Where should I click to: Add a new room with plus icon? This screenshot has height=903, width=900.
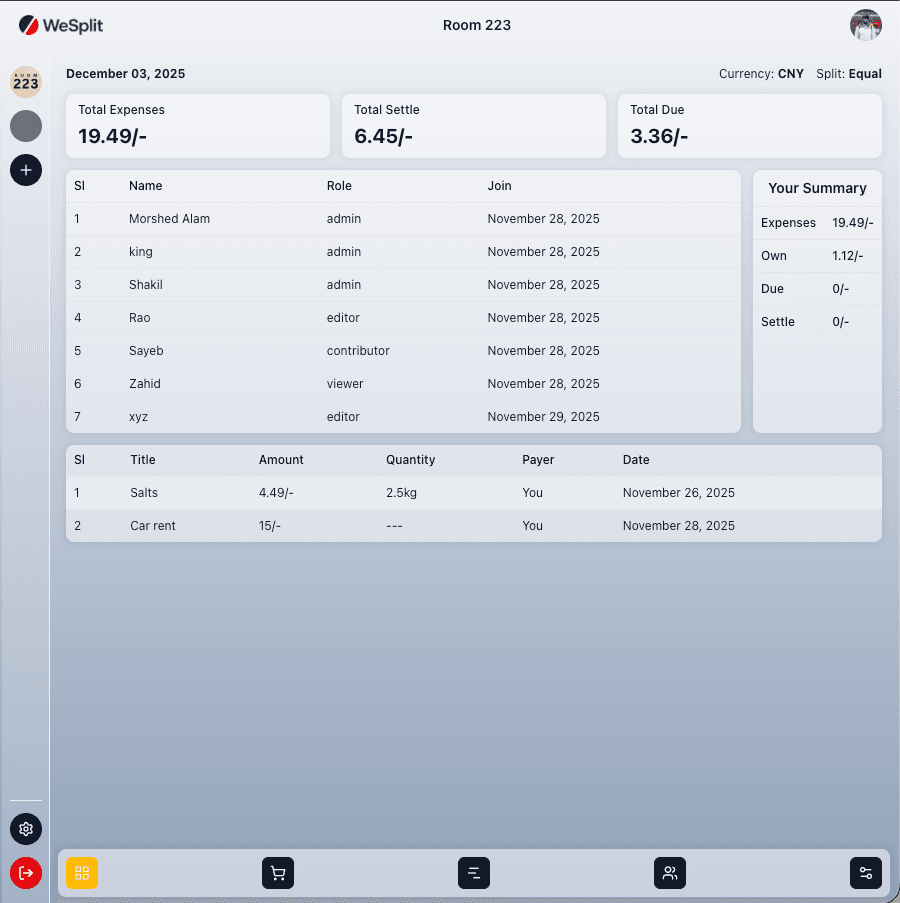click(26, 170)
